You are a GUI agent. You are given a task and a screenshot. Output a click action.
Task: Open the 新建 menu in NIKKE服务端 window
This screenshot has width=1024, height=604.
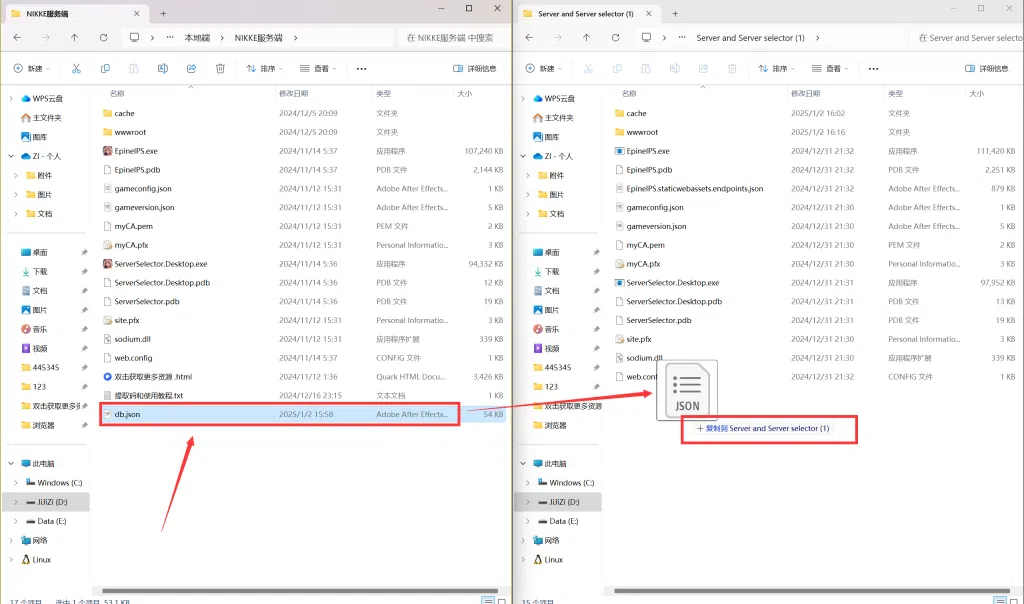pos(31,69)
